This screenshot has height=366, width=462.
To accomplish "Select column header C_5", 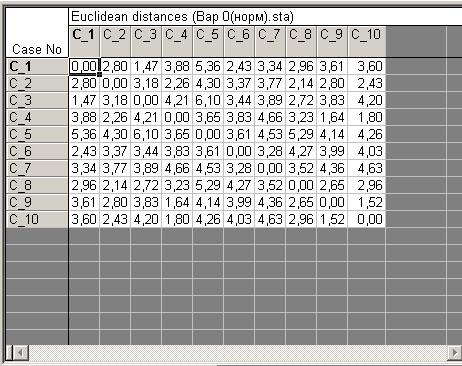I will (208, 41).
